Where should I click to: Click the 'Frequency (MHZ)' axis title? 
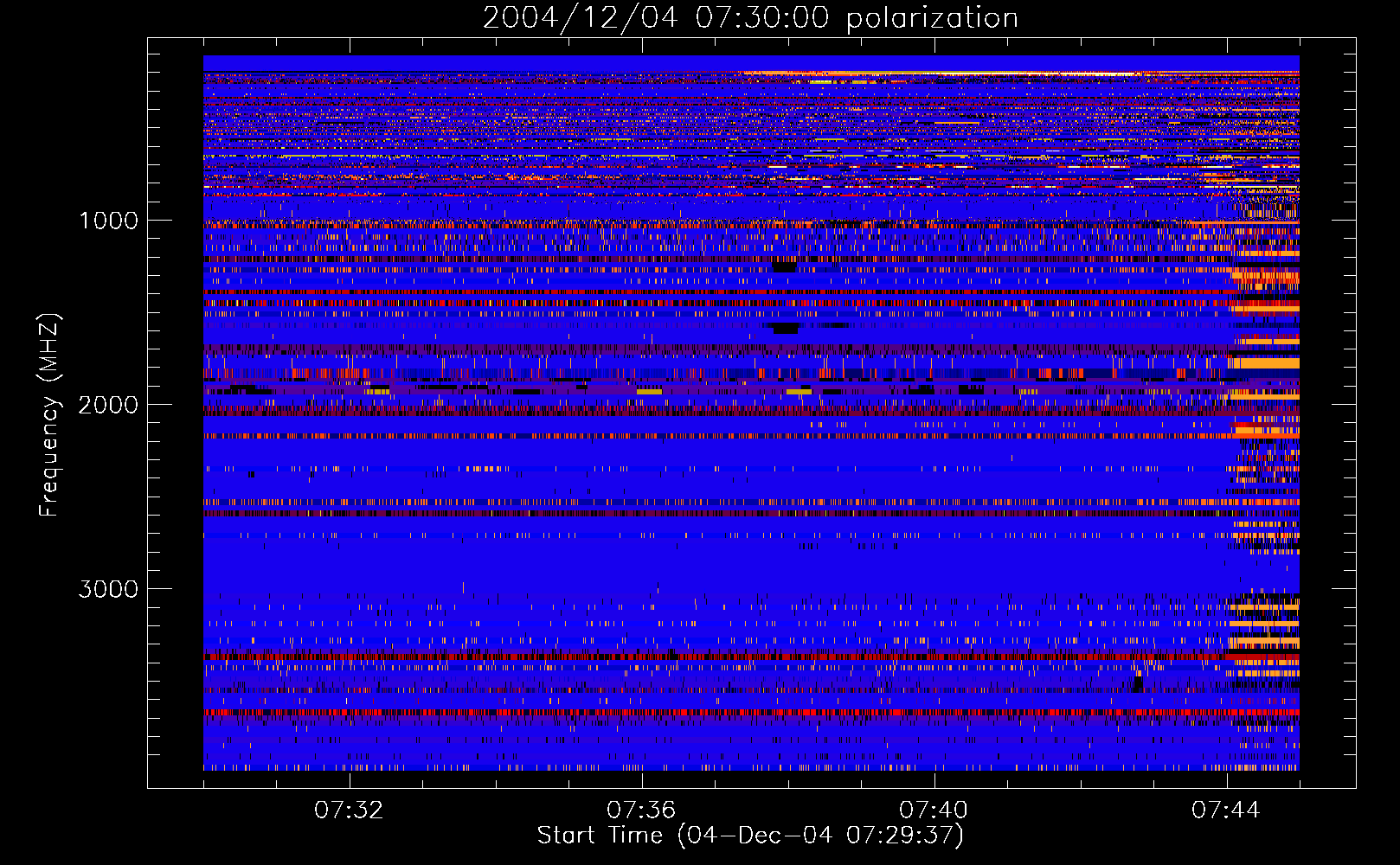(x=50, y=414)
